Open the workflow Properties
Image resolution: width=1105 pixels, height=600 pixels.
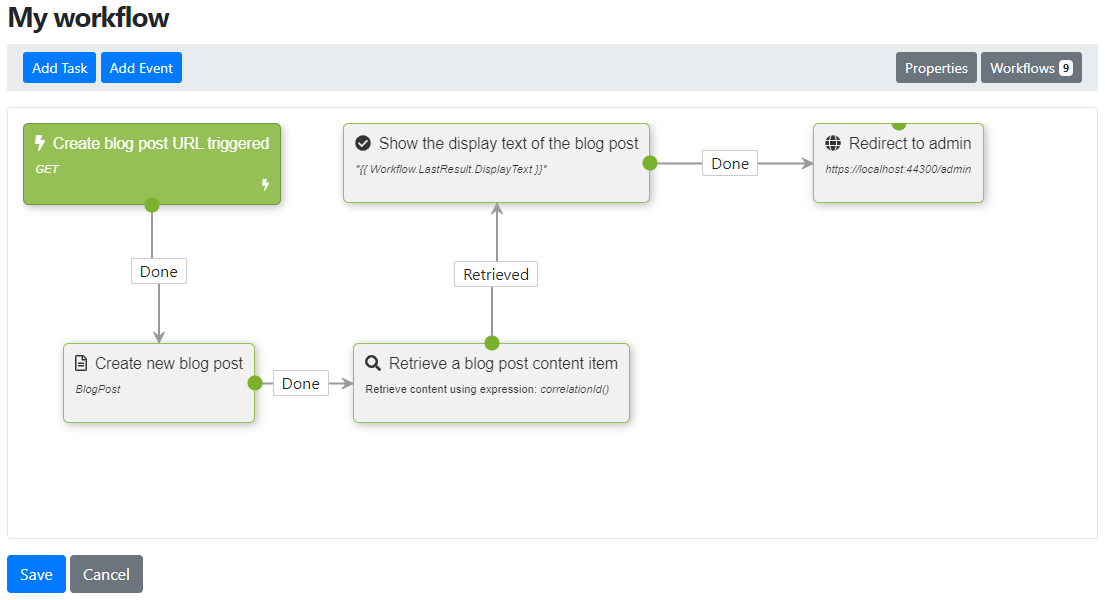[x=936, y=68]
